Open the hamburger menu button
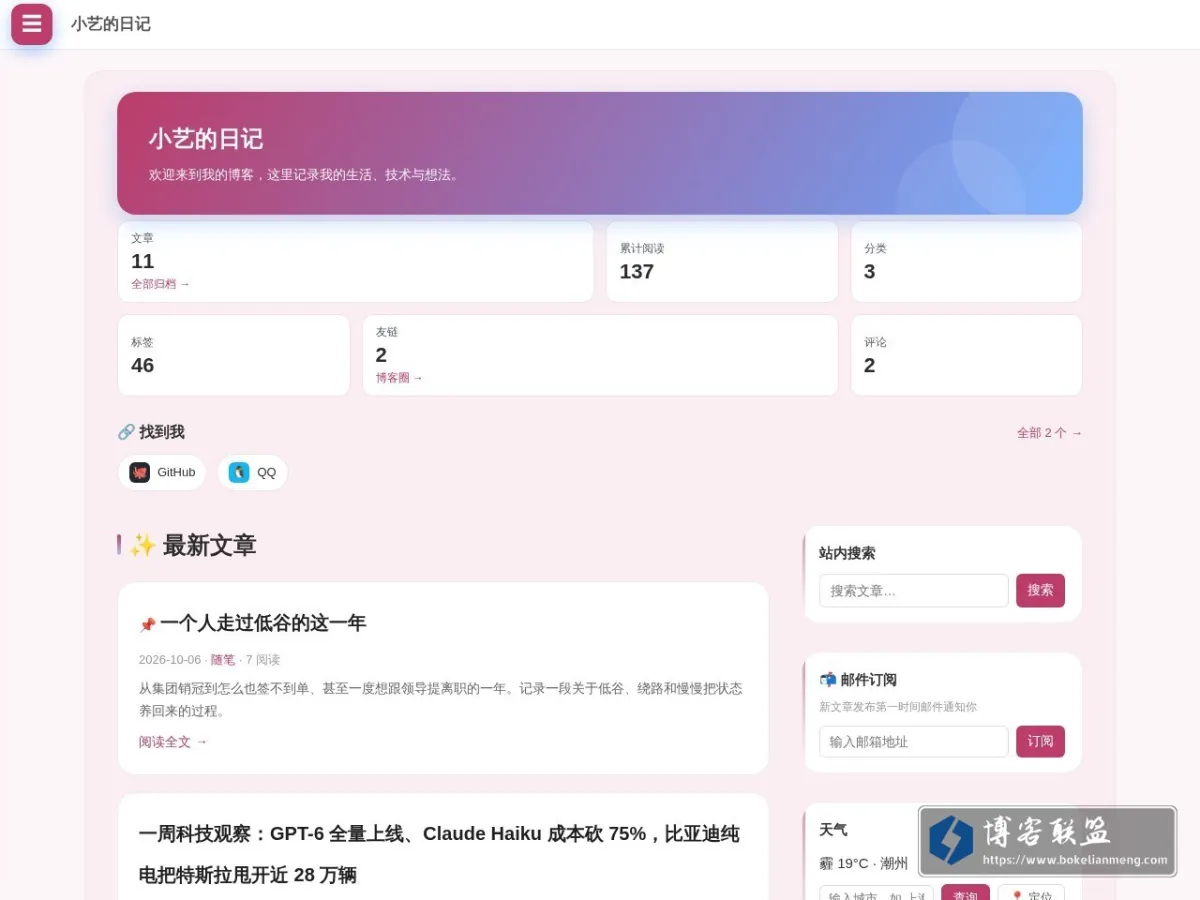 (32, 24)
